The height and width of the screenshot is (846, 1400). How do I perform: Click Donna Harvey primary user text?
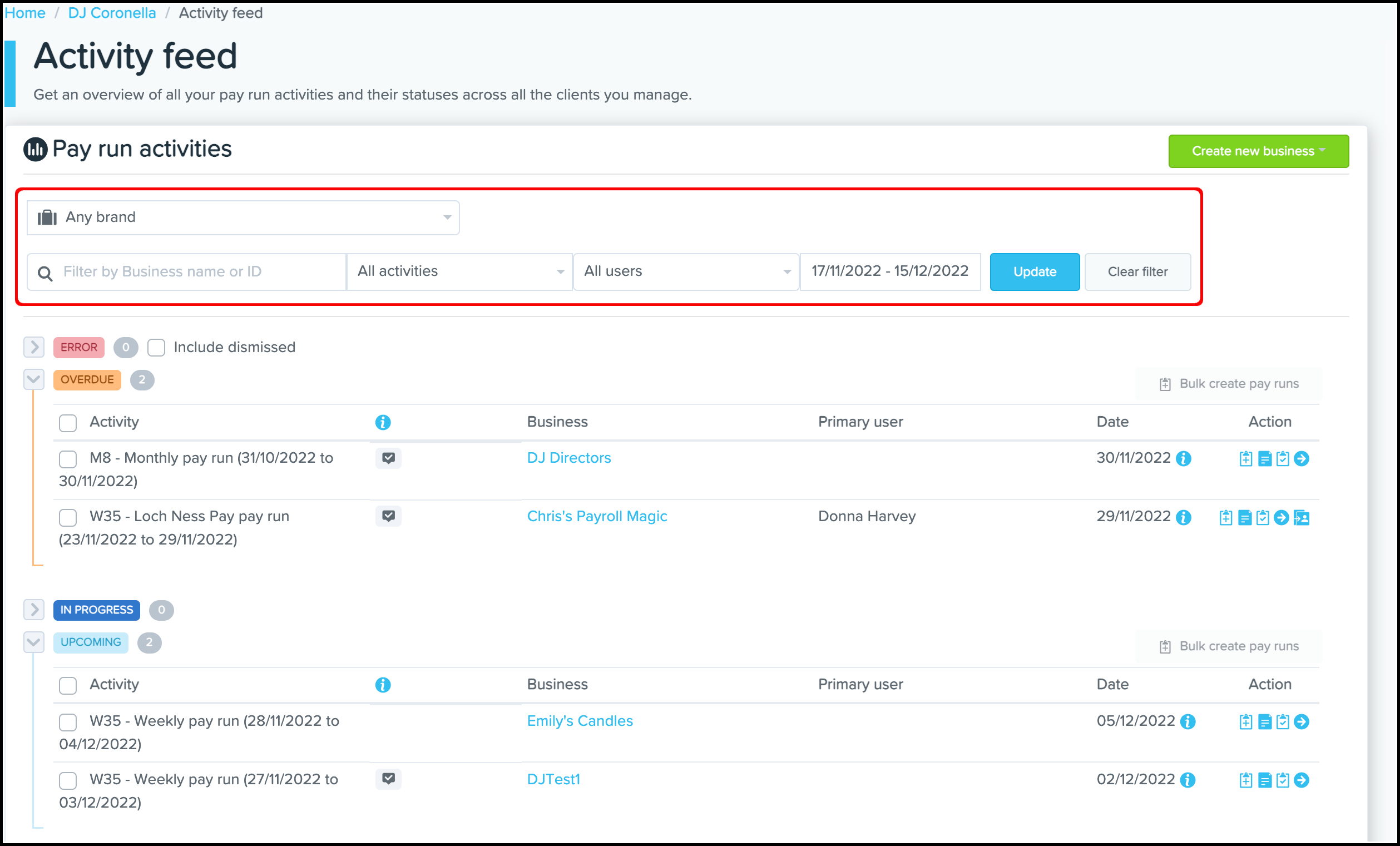867,516
